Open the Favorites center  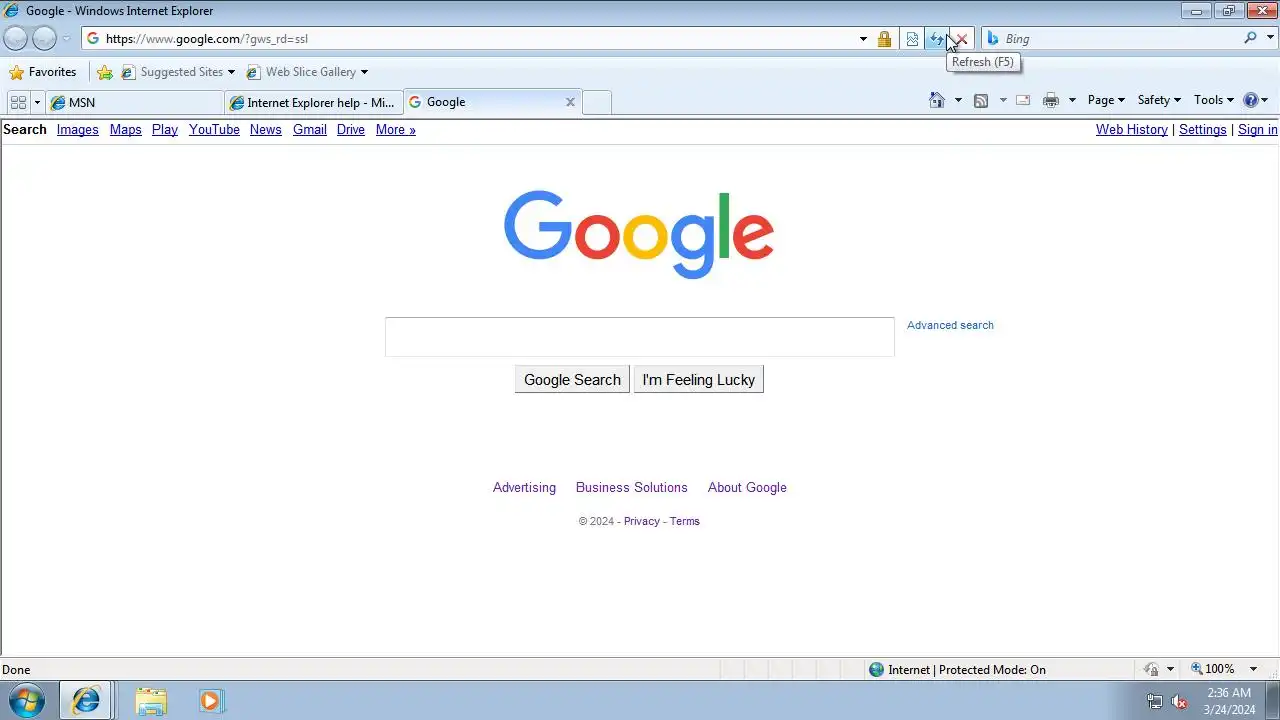[42, 72]
